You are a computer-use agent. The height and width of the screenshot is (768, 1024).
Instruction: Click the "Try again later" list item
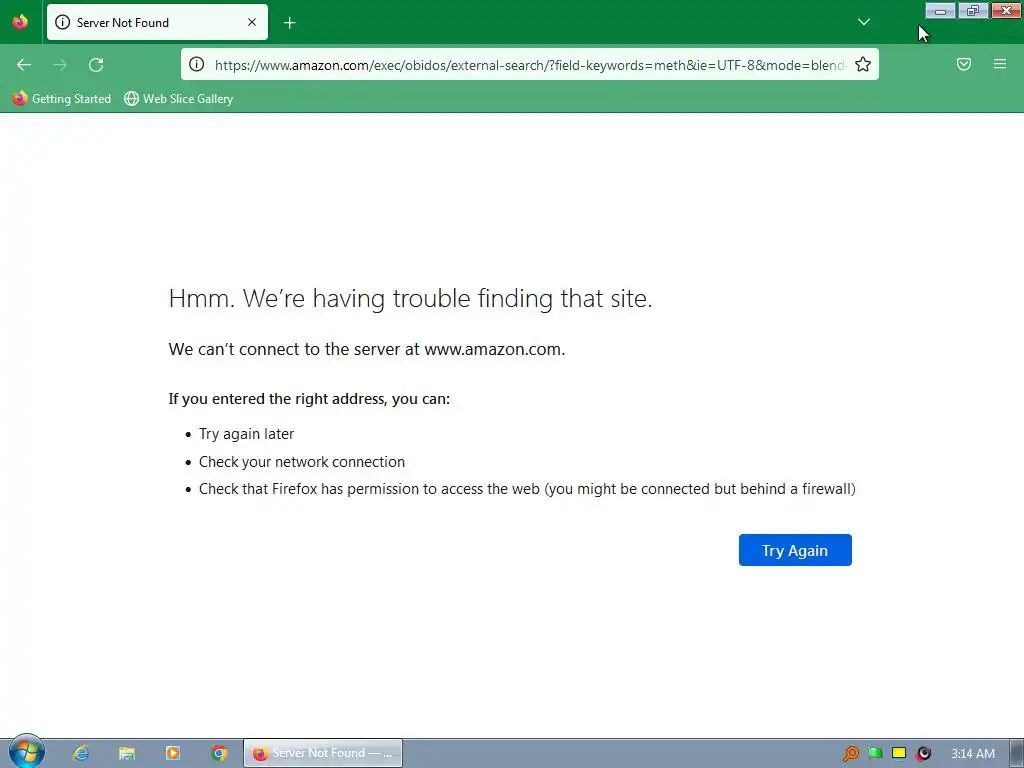click(x=246, y=434)
